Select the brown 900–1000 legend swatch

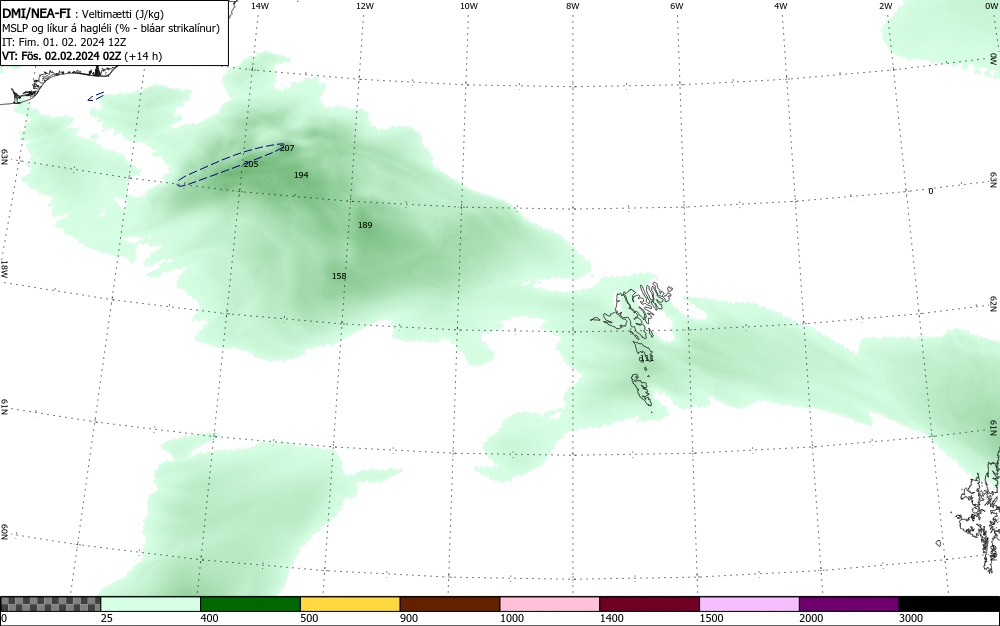(x=450, y=604)
